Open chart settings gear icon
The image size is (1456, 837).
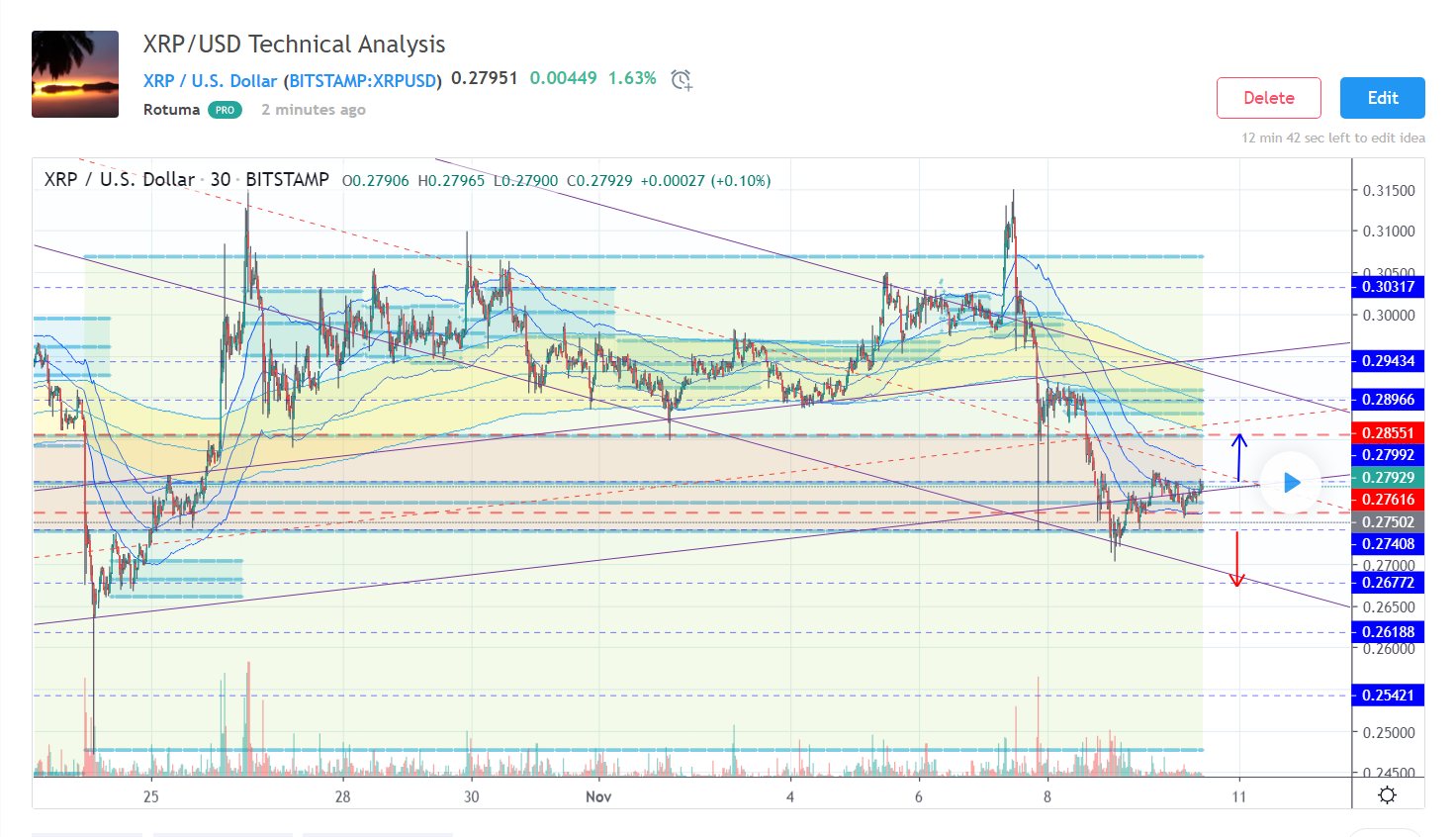(x=1387, y=795)
